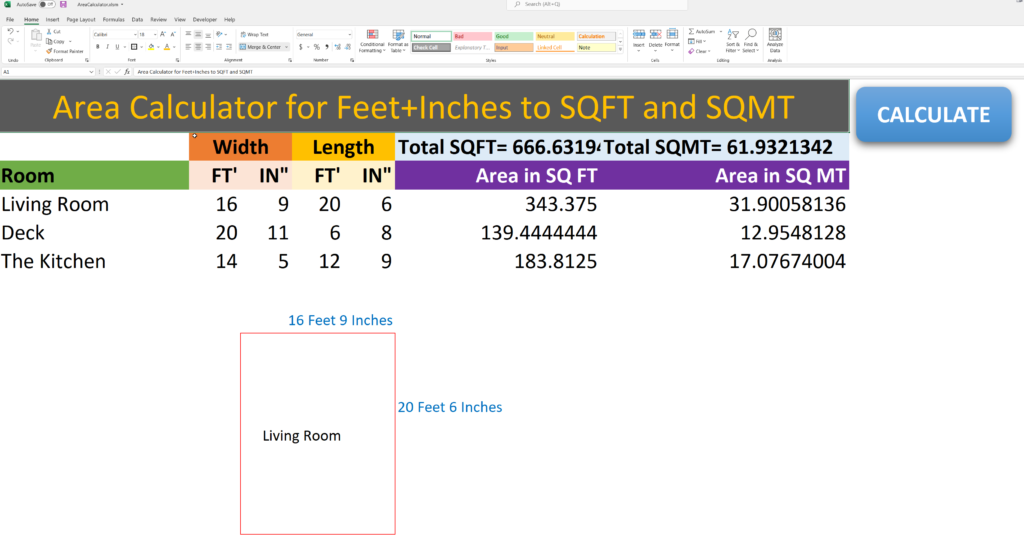Click the blue CALCULATE button
The width and height of the screenshot is (1024, 546).
(x=933, y=114)
